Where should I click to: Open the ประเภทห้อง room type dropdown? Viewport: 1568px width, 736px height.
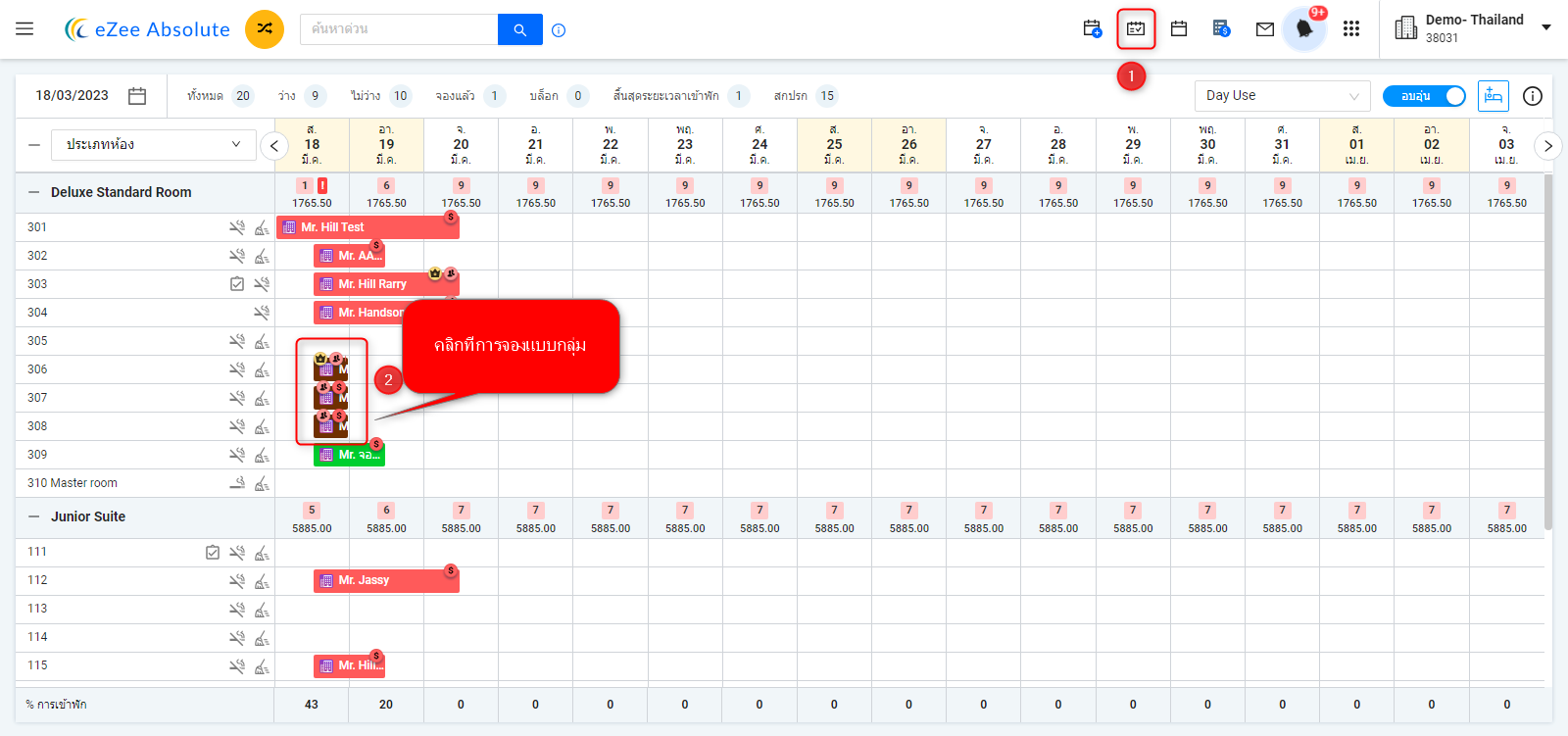click(153, 145)
